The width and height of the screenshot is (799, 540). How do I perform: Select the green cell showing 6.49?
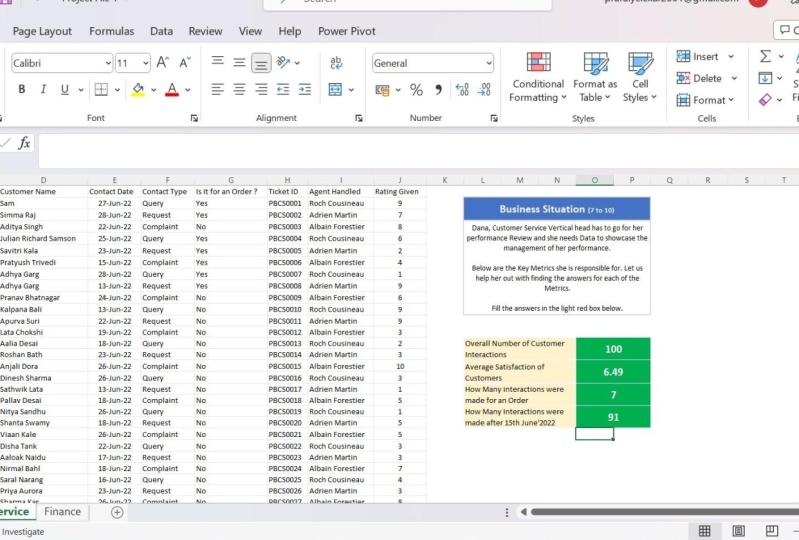click(x=613, y=372)
